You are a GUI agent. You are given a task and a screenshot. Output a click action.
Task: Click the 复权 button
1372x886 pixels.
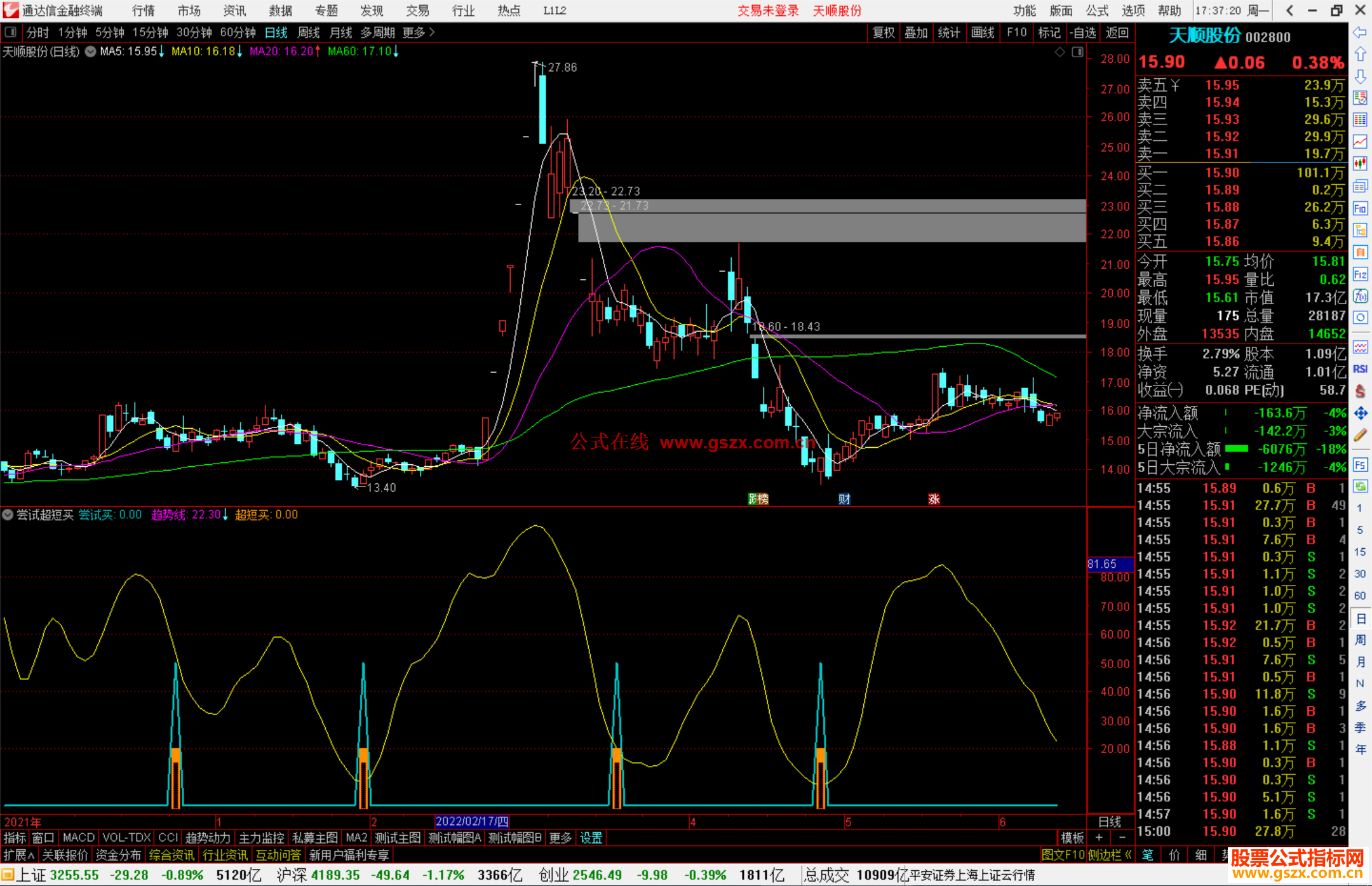(x=884, y=32)
